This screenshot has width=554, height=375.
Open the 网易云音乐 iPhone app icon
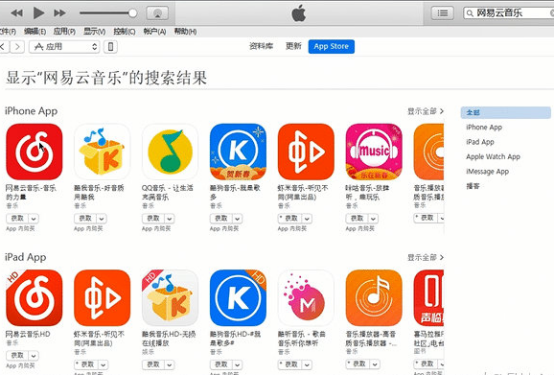34,152
